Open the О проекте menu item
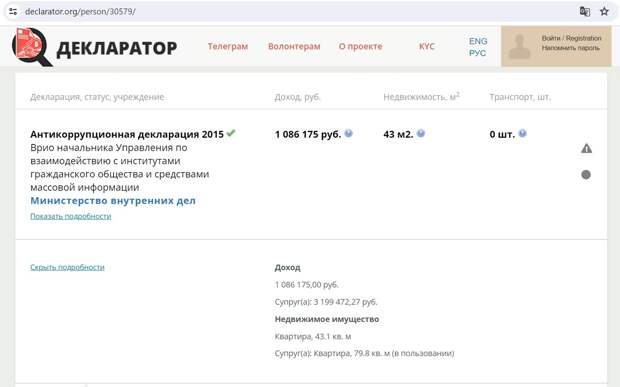This screenshot has height=387, width=620. point(360,46)
